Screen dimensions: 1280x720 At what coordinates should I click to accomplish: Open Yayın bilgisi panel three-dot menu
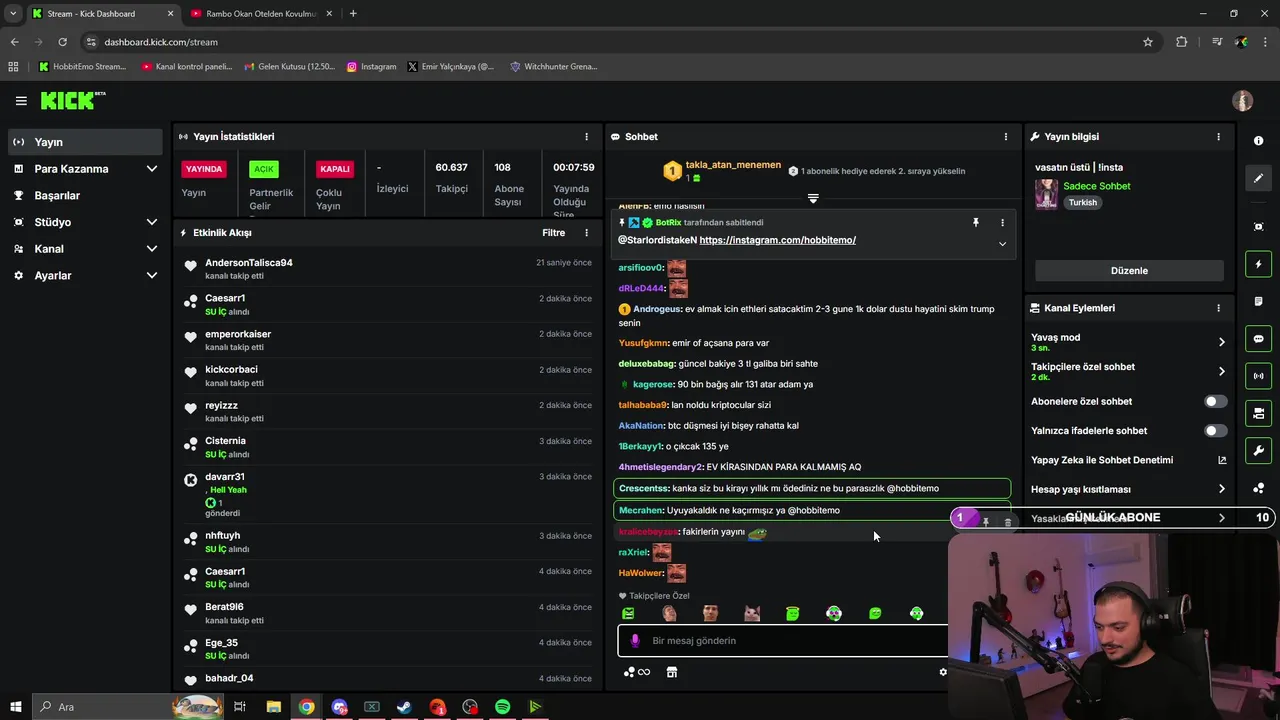pos(1218,137)
